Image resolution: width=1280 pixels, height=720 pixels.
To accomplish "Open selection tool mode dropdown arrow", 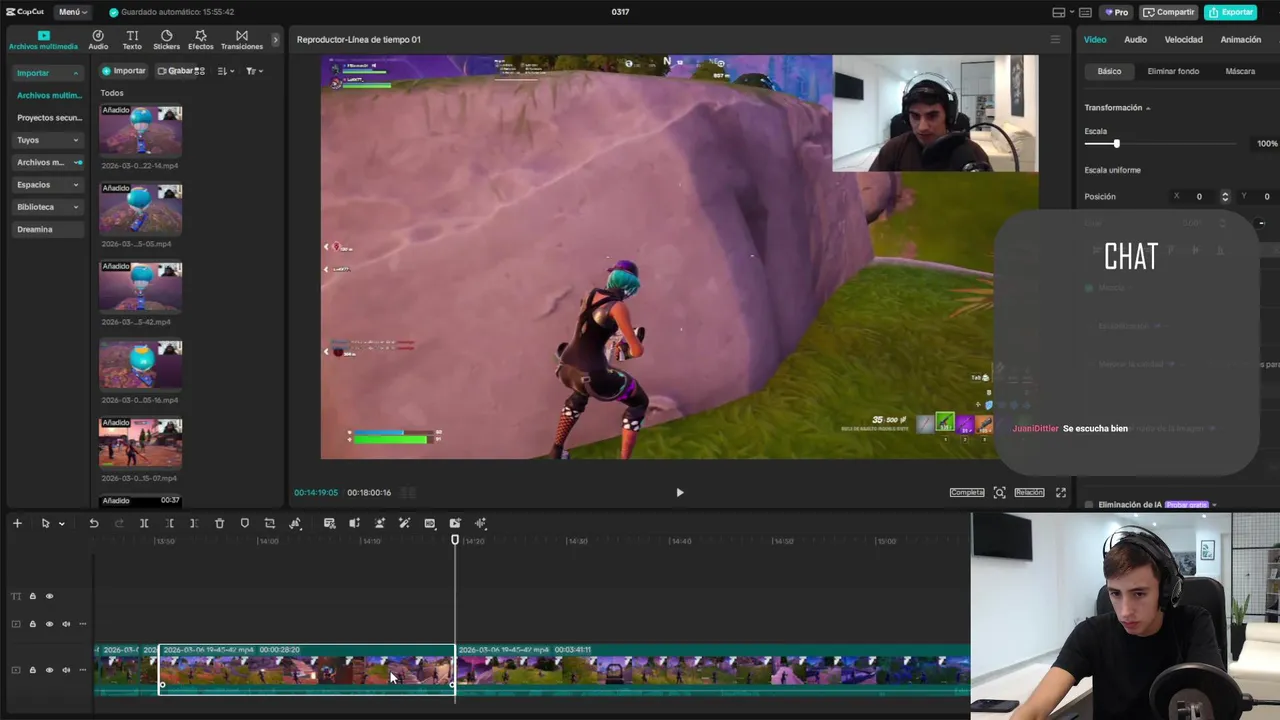I will click(61, 523).
